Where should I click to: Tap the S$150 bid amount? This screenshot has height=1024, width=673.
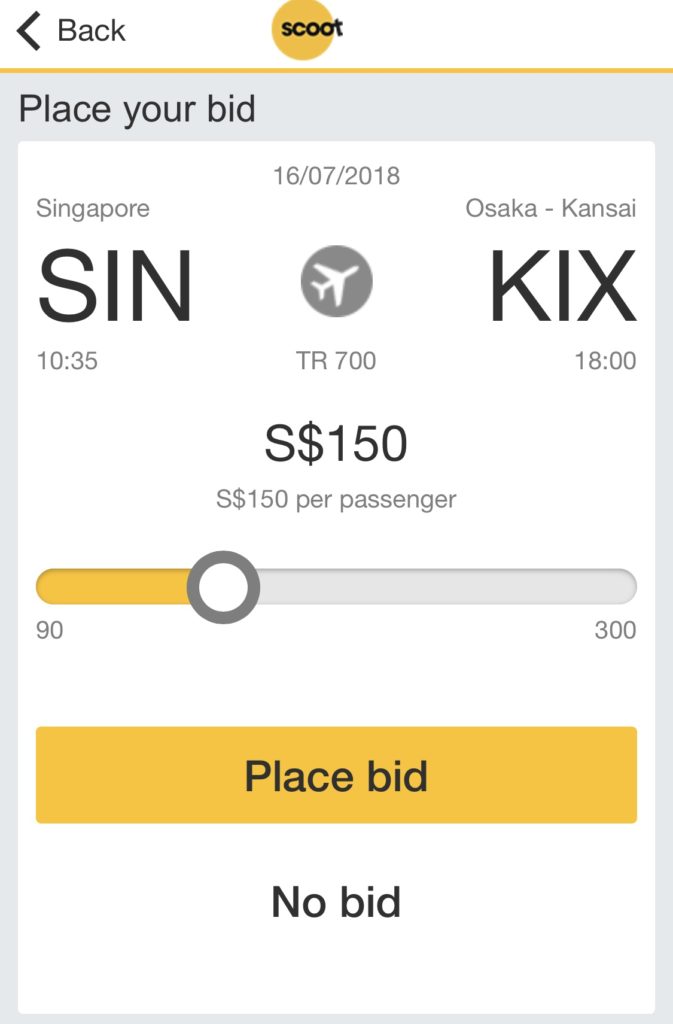point(336,446)
